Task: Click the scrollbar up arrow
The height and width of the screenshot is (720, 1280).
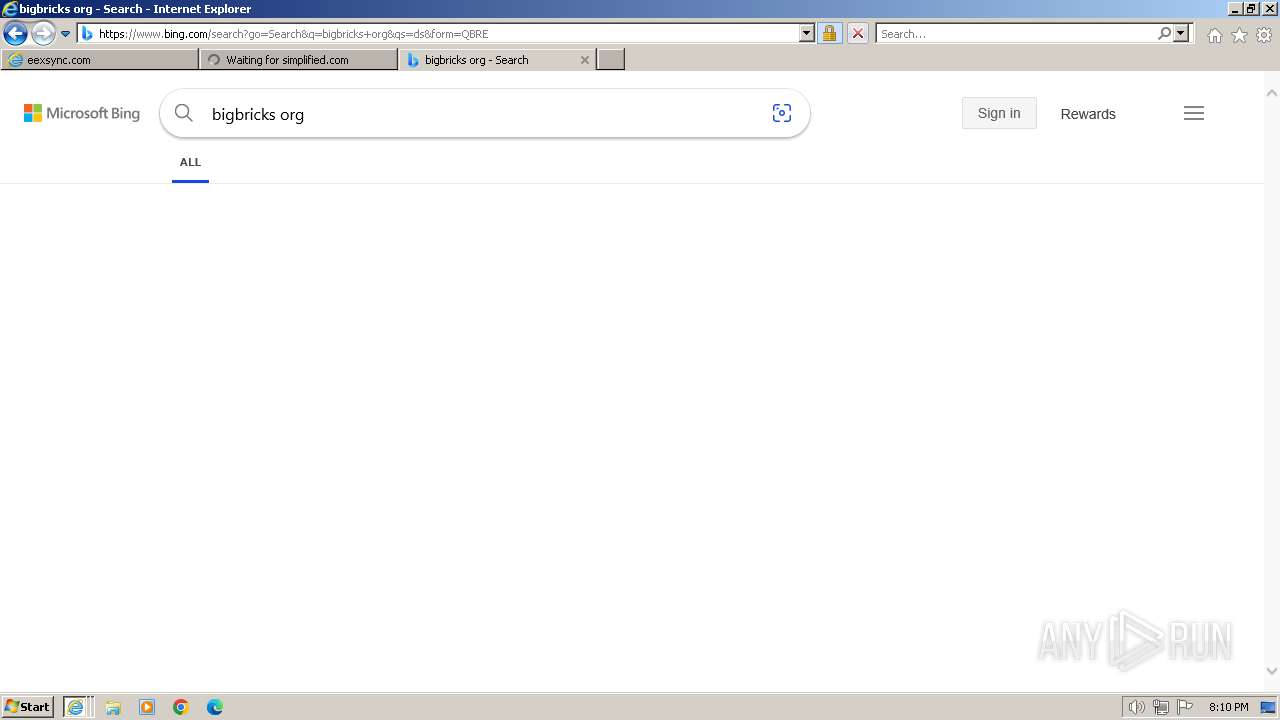Action: (1272, 93)
